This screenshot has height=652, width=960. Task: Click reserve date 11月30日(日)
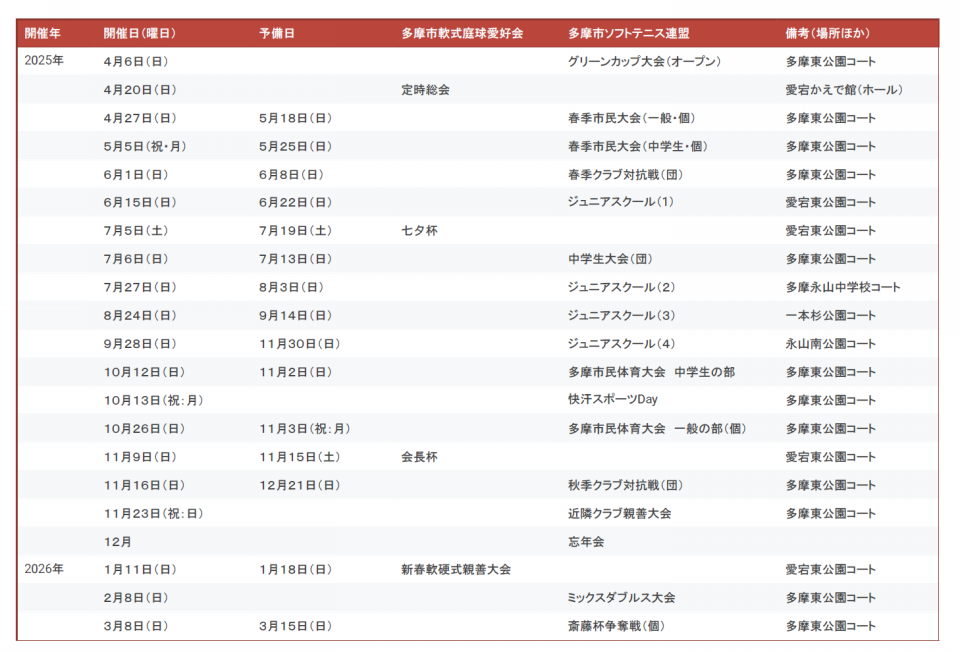click(300, 343)
